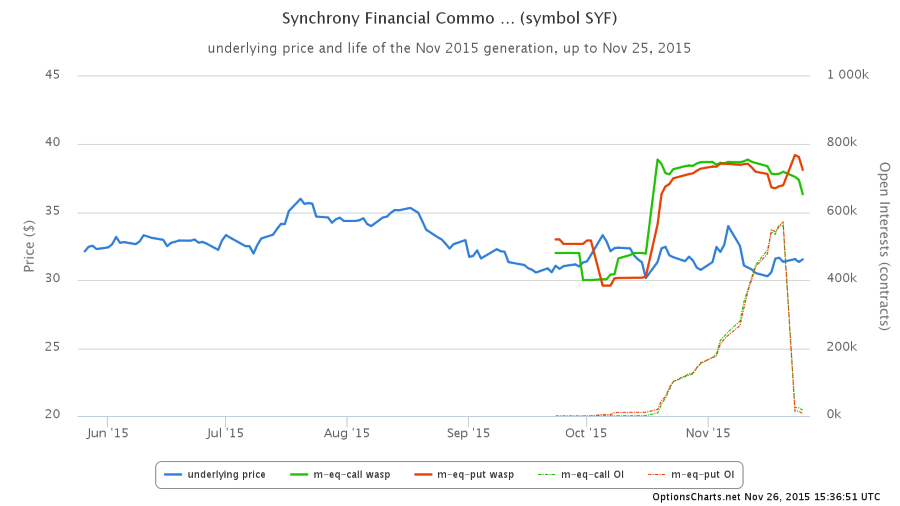Click the Nov '15 axis label
The height and width of the screenshot is (506, 900).
708,433
